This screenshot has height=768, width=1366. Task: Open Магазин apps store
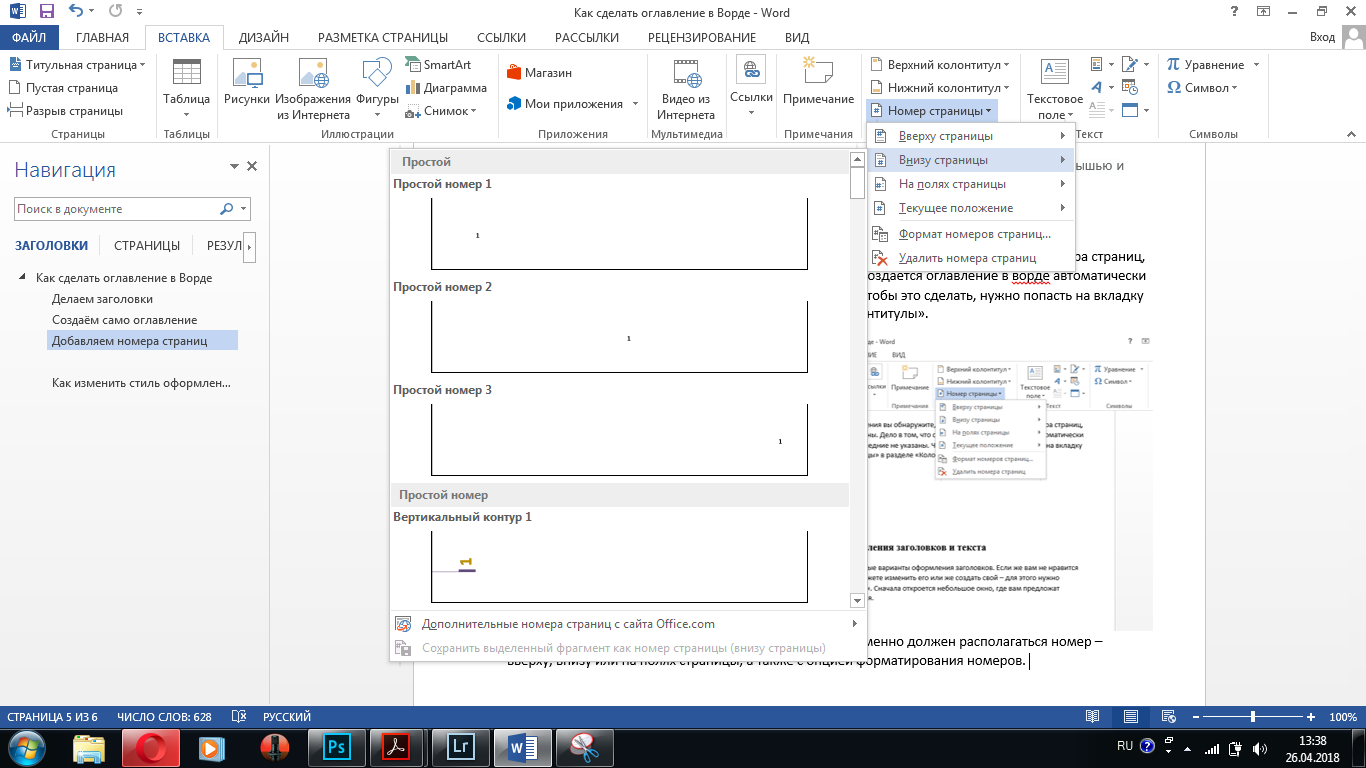[540, 73]
